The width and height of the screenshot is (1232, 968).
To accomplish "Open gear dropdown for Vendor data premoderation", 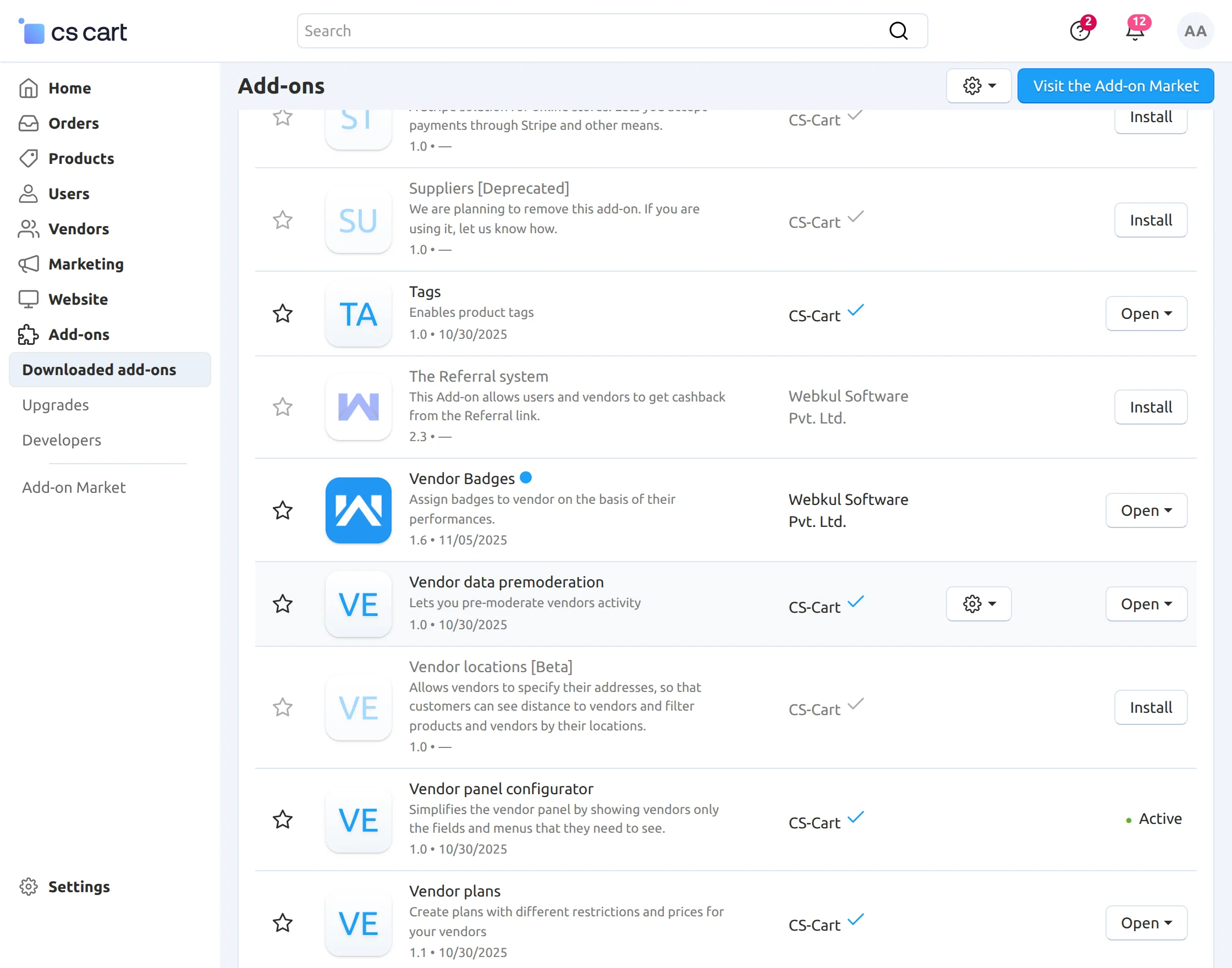I will 978,603.
